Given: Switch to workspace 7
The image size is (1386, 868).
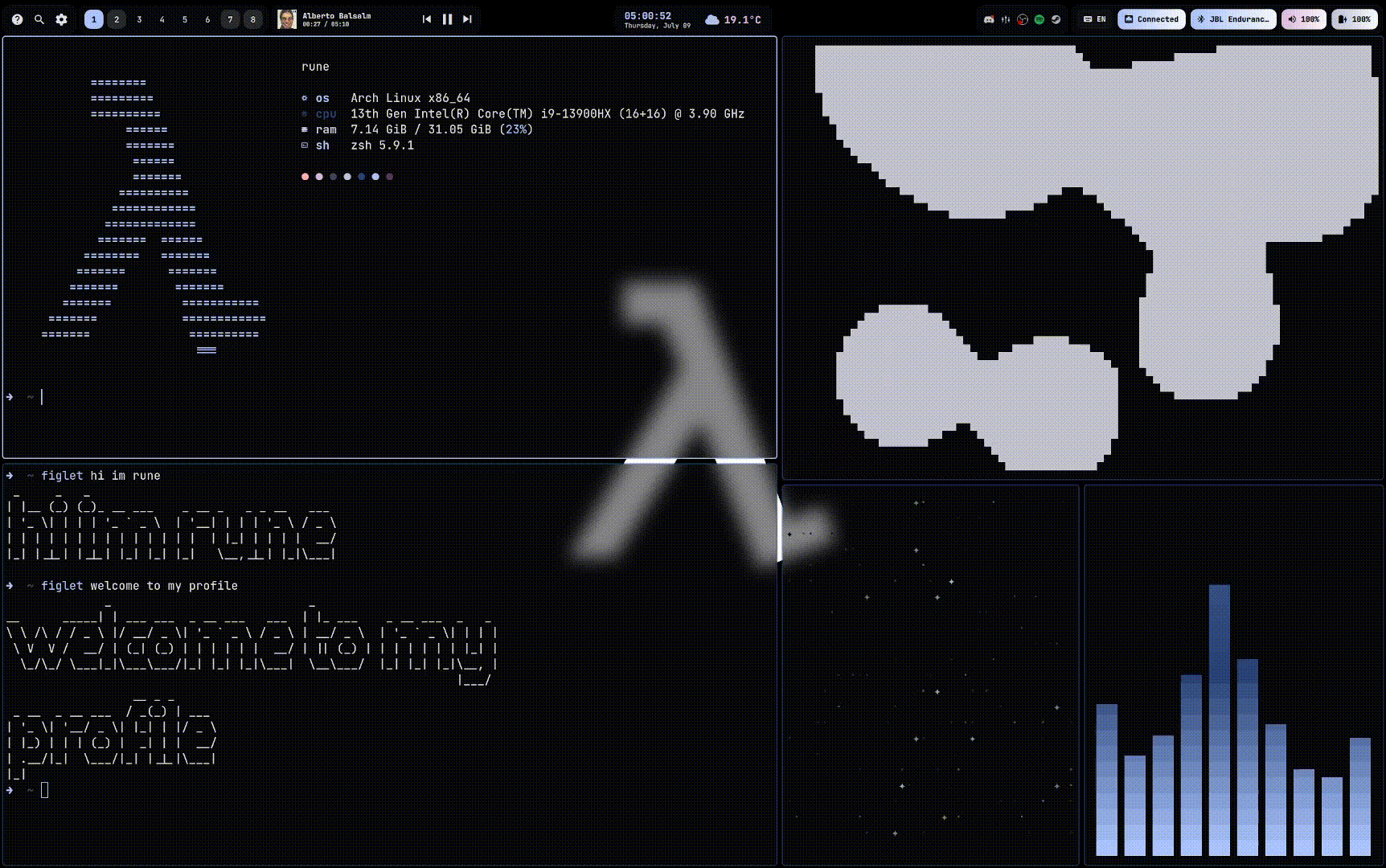Looking at the screenshot, I should [x=230, y=19].
